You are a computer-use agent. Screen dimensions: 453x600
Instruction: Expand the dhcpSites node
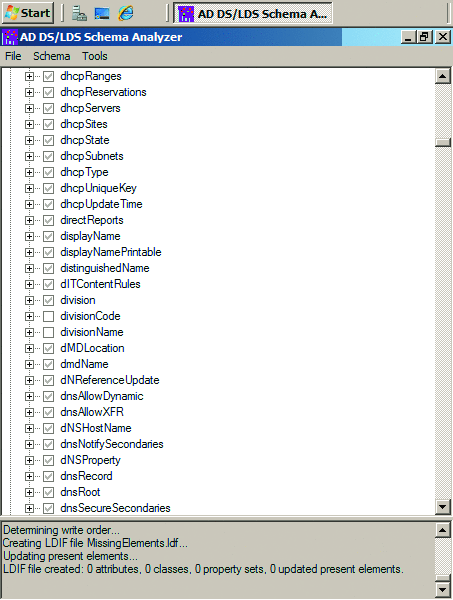point(29,124)
